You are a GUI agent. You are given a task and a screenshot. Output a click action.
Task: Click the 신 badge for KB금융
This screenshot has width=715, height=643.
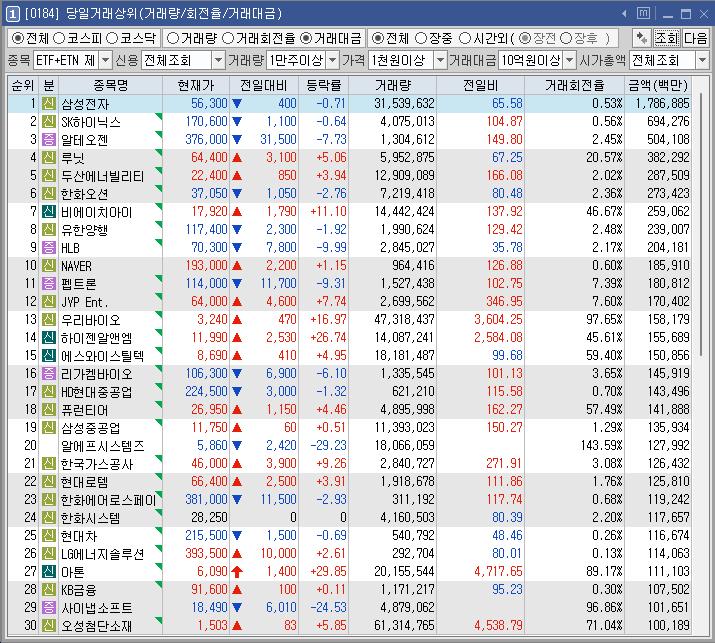coord(48,589)
